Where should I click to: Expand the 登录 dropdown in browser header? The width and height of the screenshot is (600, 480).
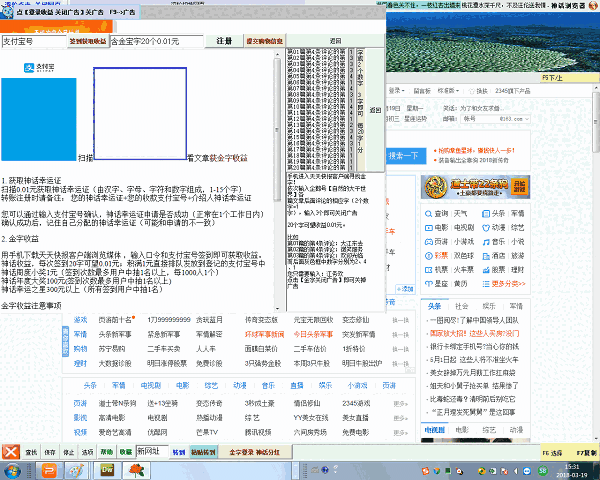tap(396, 91)
